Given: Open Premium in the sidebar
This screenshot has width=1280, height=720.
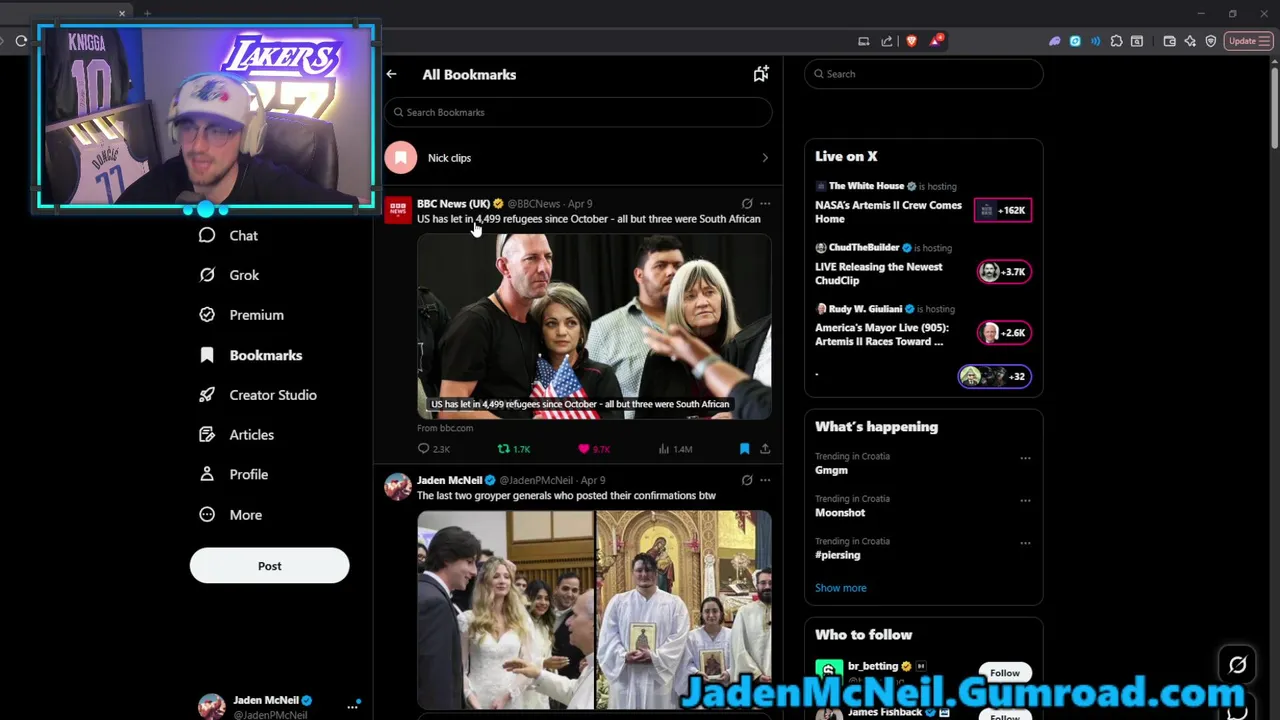Looking at the screenshot, I should pyautogui.click(x=241, y=315).
